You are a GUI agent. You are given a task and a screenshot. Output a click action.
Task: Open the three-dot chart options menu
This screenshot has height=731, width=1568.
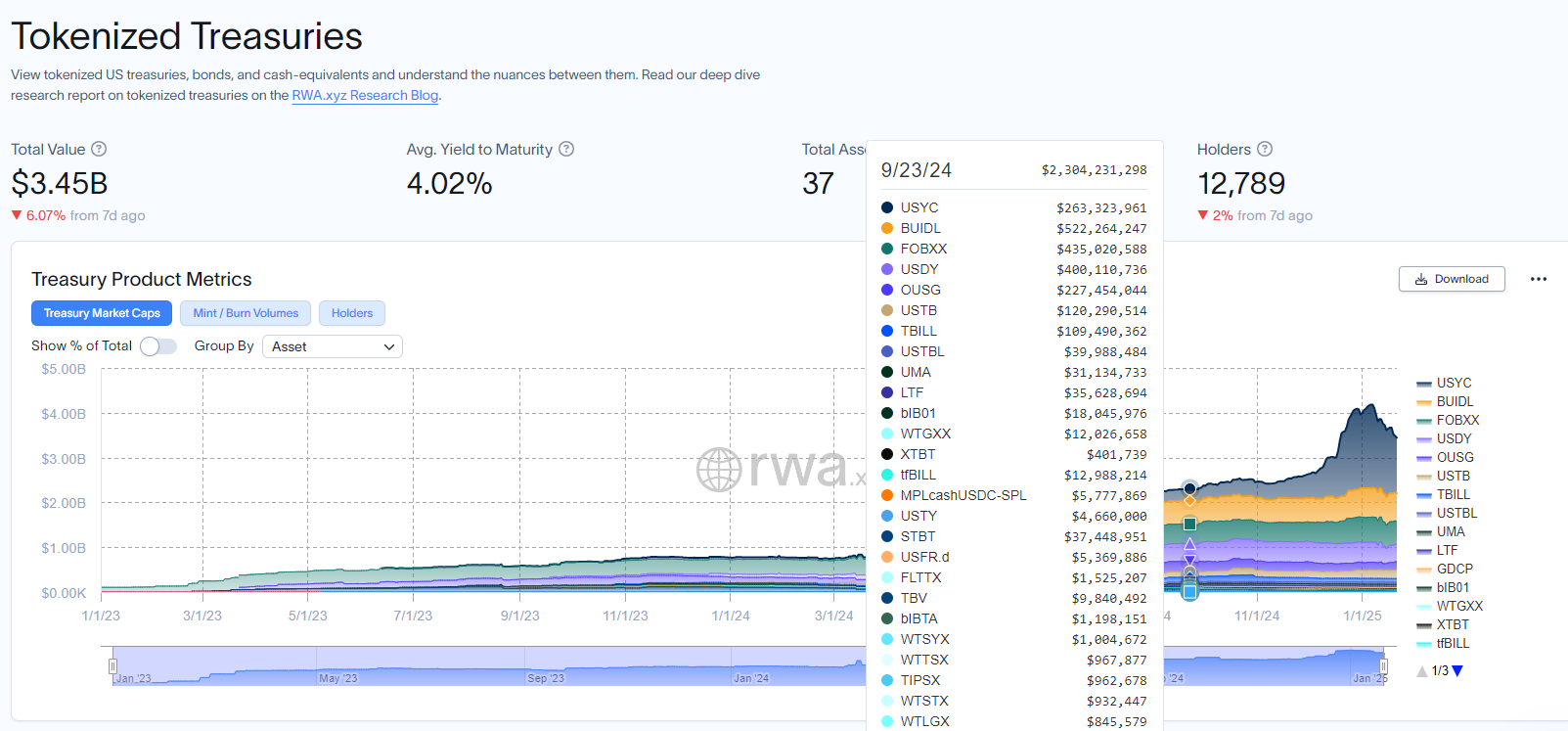pyautogui.click(x=1539, y=279)
